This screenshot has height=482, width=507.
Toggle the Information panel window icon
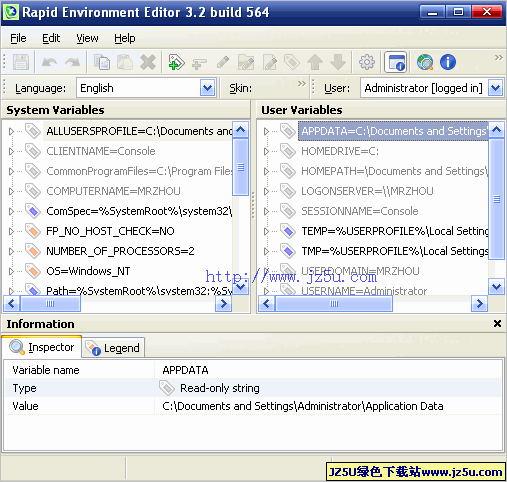396,62
